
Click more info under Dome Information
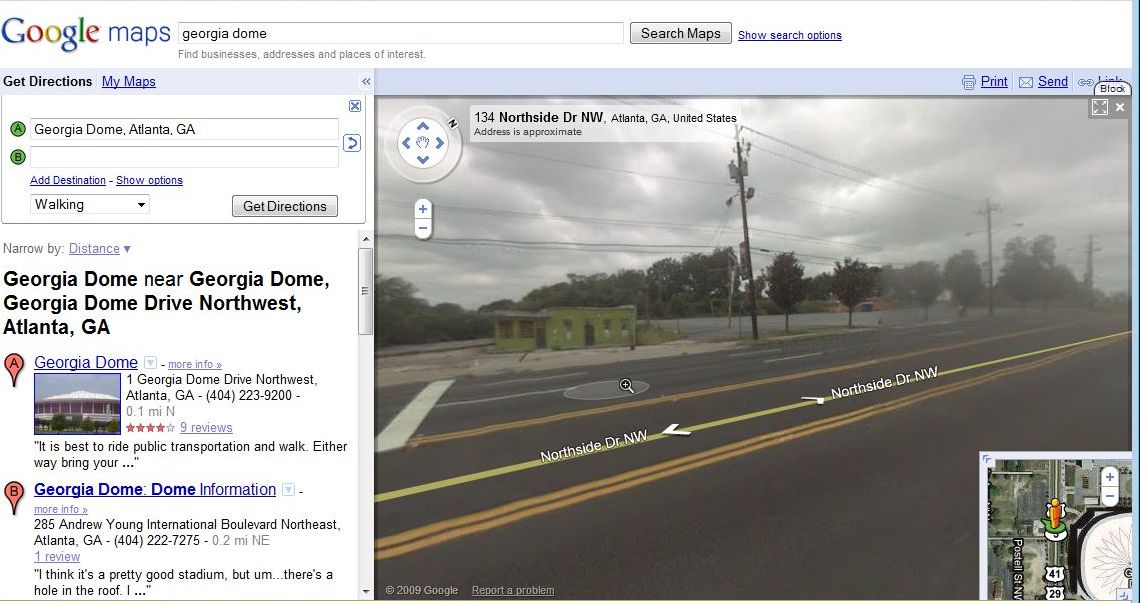click(x=60, y=509)
